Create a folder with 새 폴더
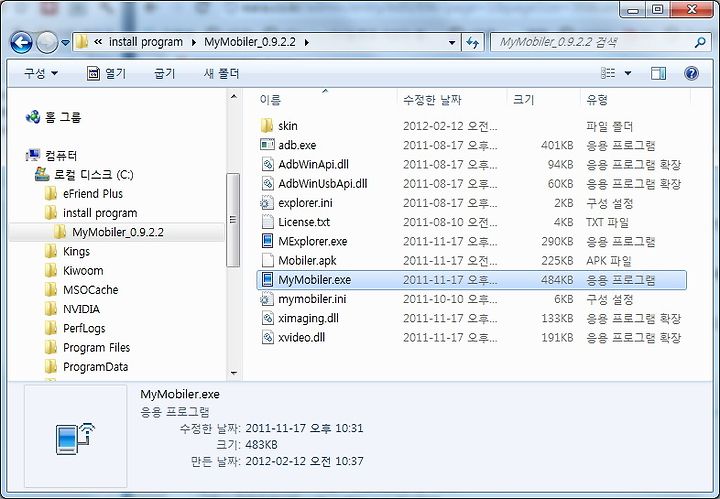 point(221,73)
